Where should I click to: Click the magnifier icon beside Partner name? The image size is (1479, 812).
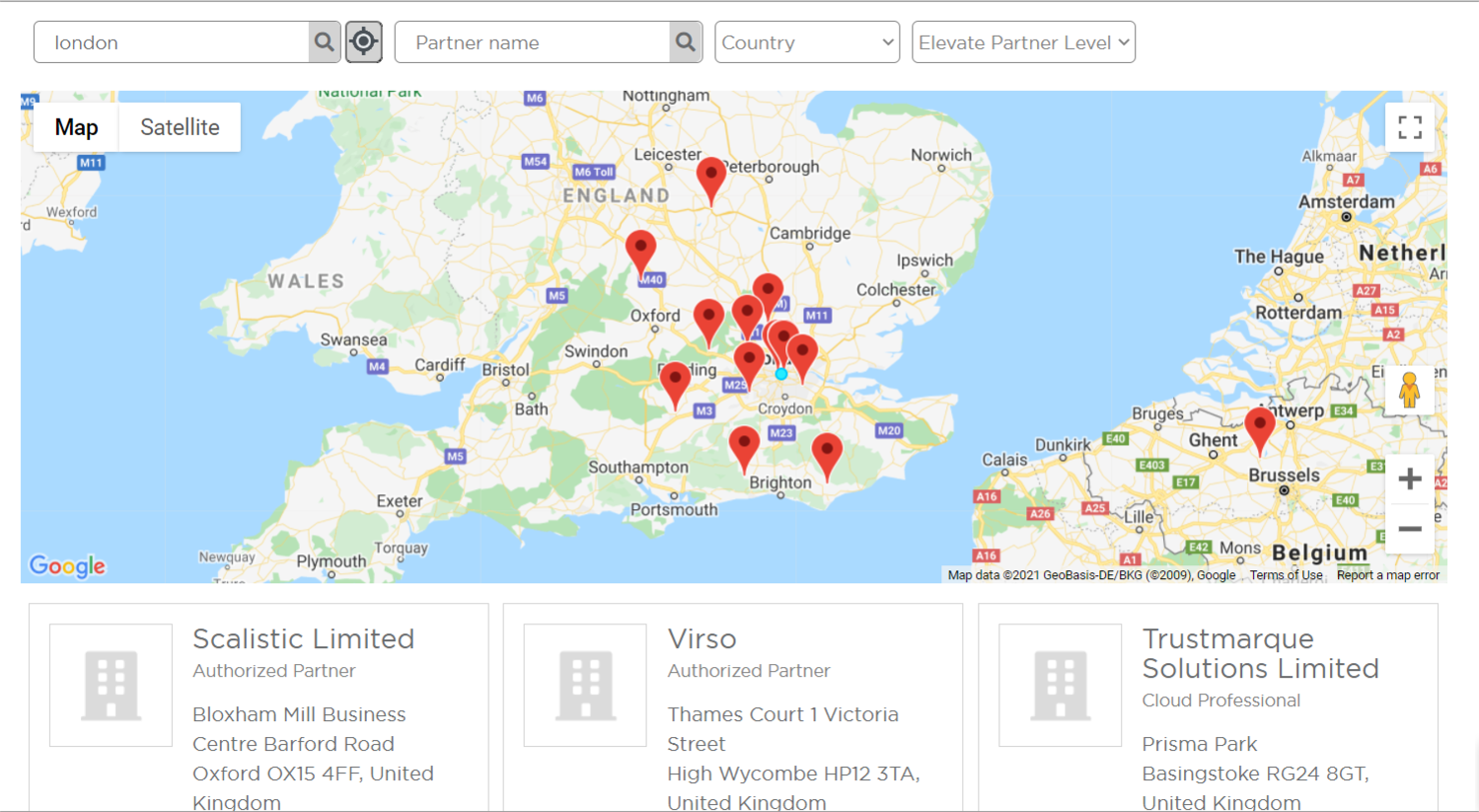(684, 42)
